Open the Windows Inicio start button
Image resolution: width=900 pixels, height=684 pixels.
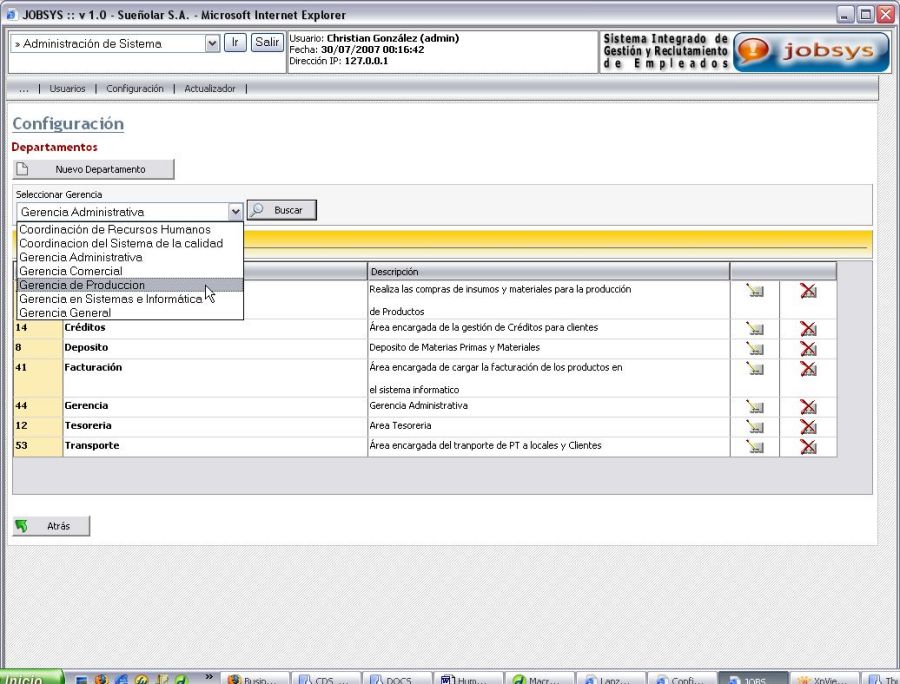[28, 678]
